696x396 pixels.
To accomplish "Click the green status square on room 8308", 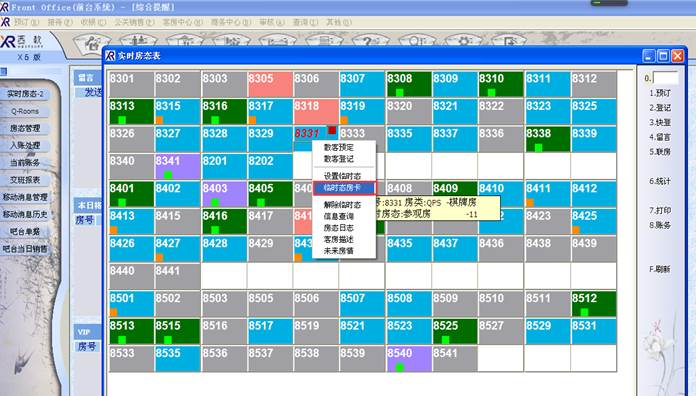I will (399, 92).
